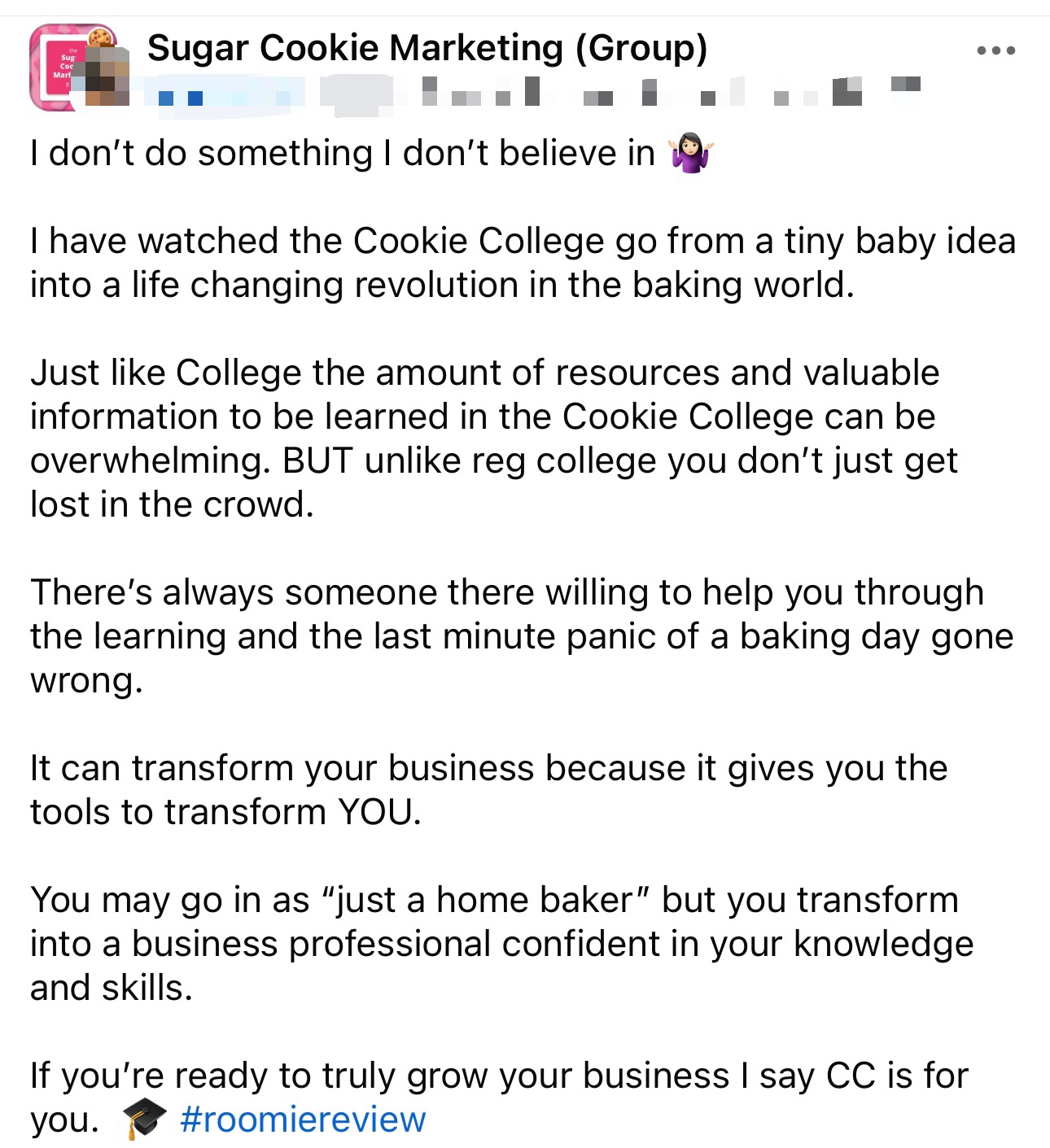Click the abbreviation "CC" in the last sentence
Viewport: 1050px width, 1148px height.
850,1076
